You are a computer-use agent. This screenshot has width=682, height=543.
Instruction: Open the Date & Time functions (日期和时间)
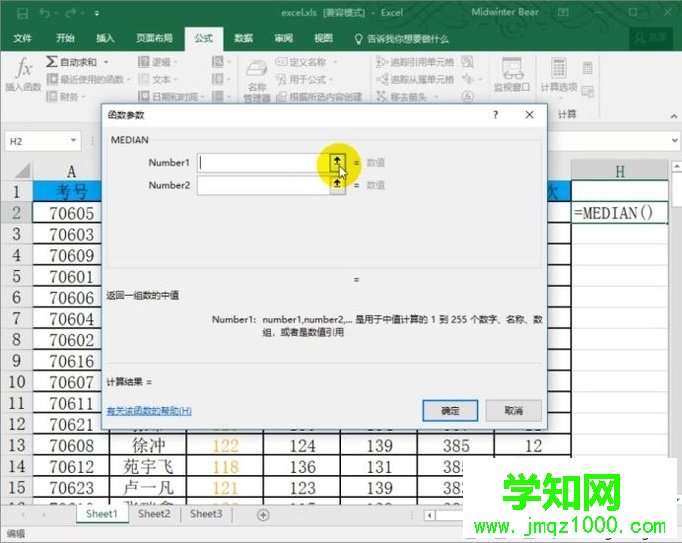tap(171, 96)
